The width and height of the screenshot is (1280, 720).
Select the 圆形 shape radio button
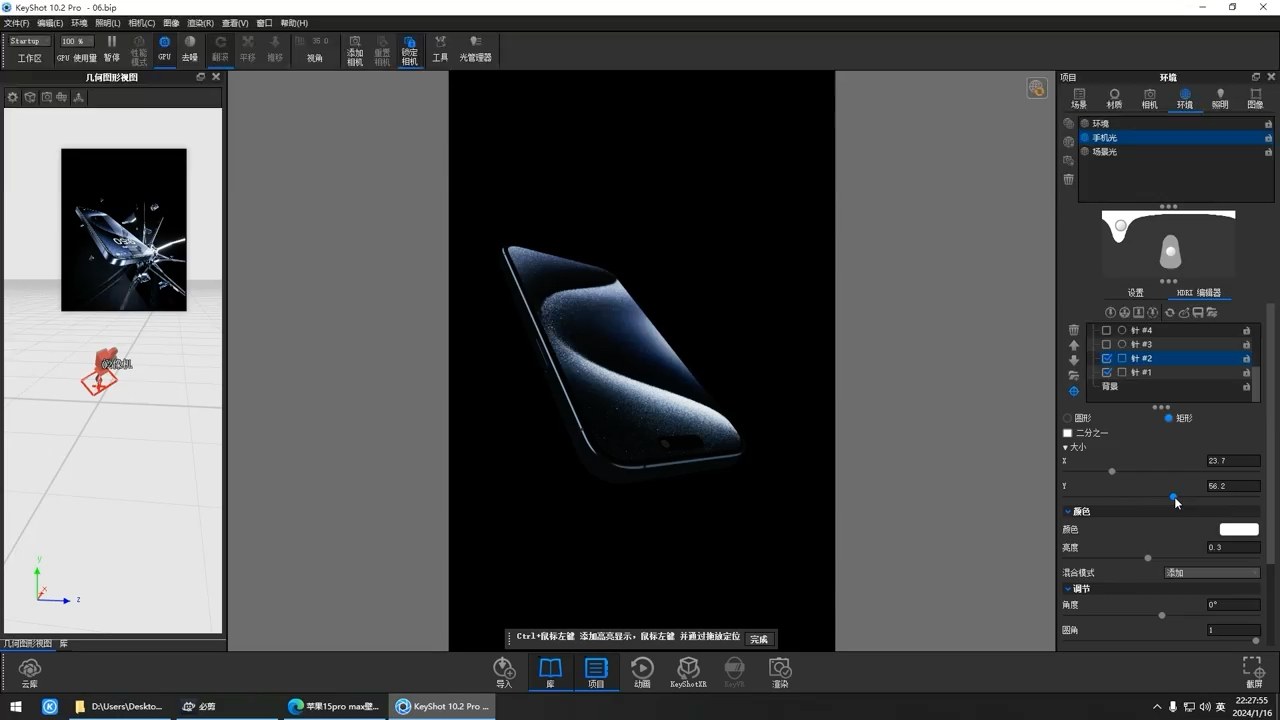pyautogui.click(x=1068, y=418)
